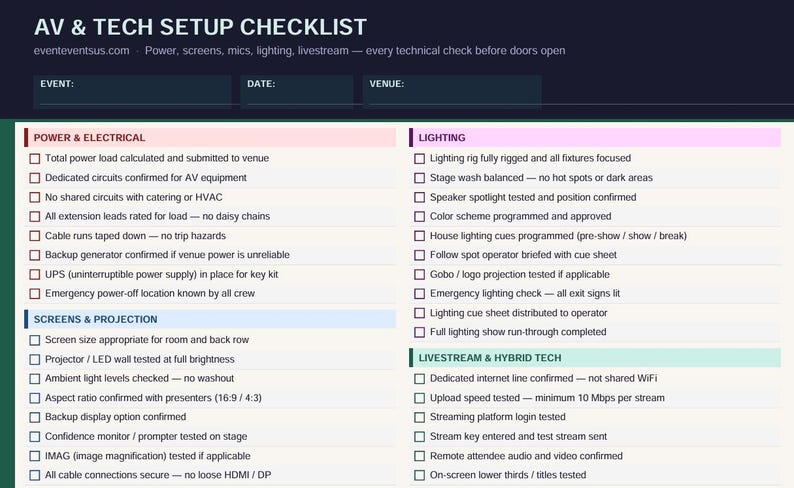Check 'Gobo / logo projection tested' box
Image resolution: width=794 pixels, height=488 pixels.
419,274
